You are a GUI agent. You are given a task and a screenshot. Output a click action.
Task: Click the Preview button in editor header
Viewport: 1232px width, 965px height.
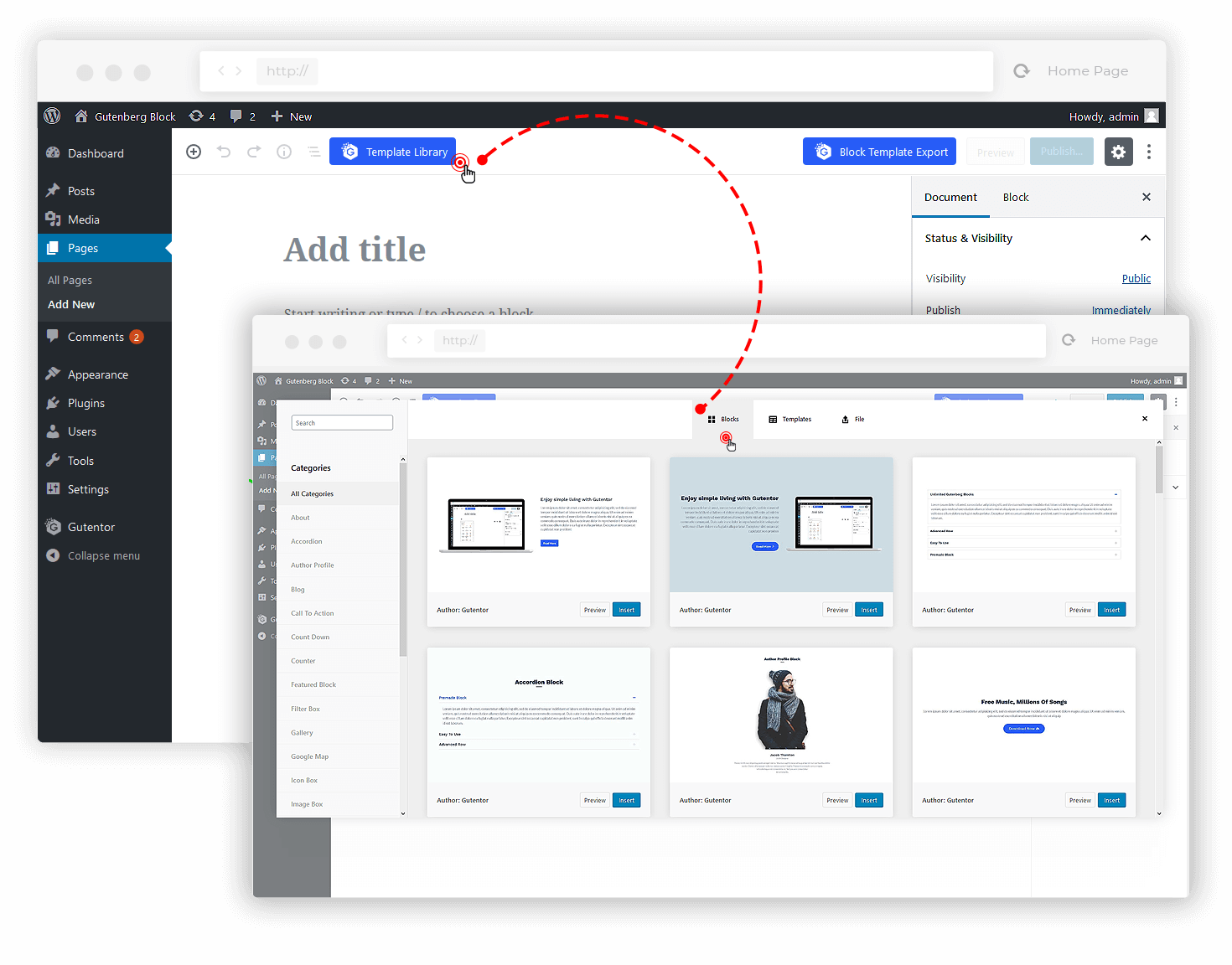[x=995, y=152]
